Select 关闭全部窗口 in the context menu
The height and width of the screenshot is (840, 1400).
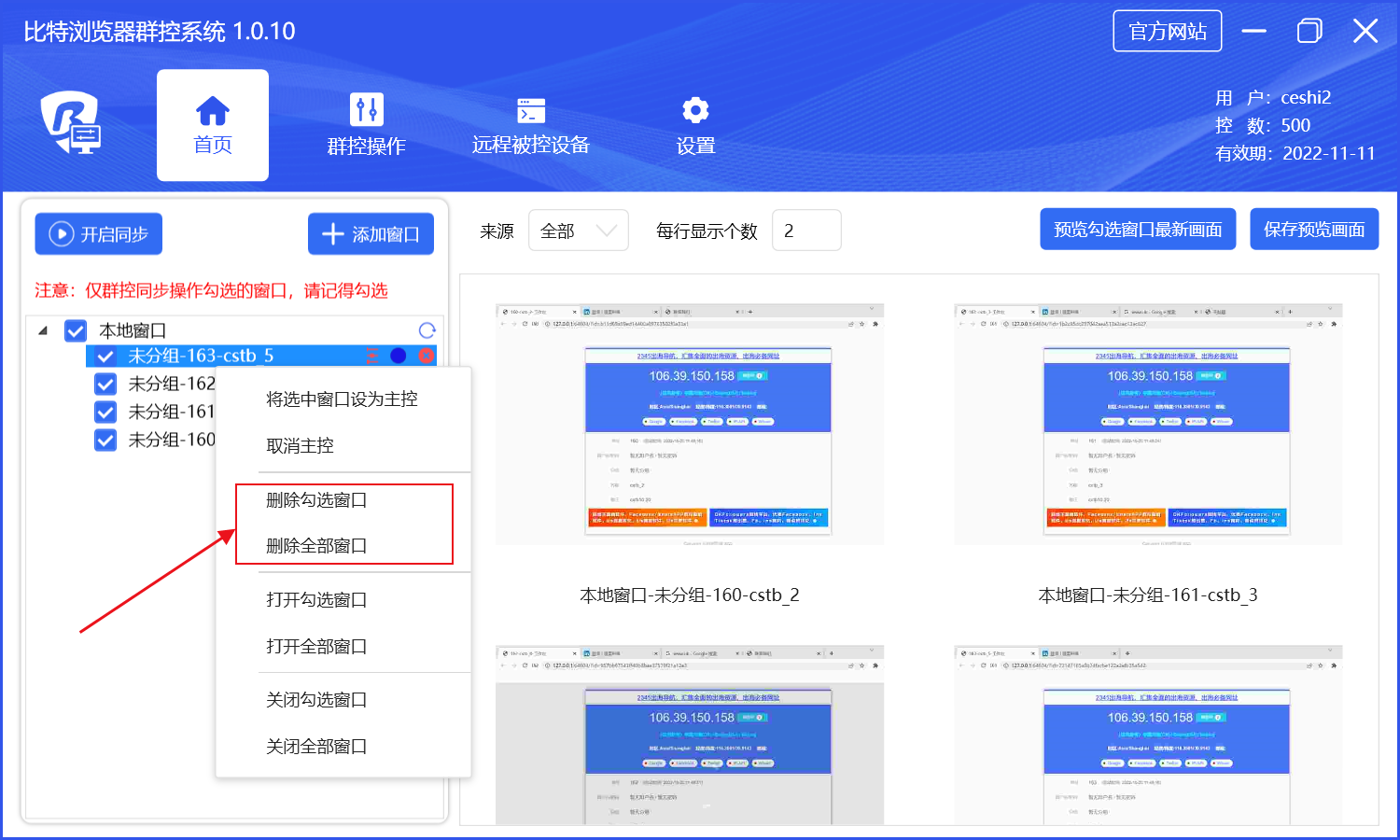316,747
